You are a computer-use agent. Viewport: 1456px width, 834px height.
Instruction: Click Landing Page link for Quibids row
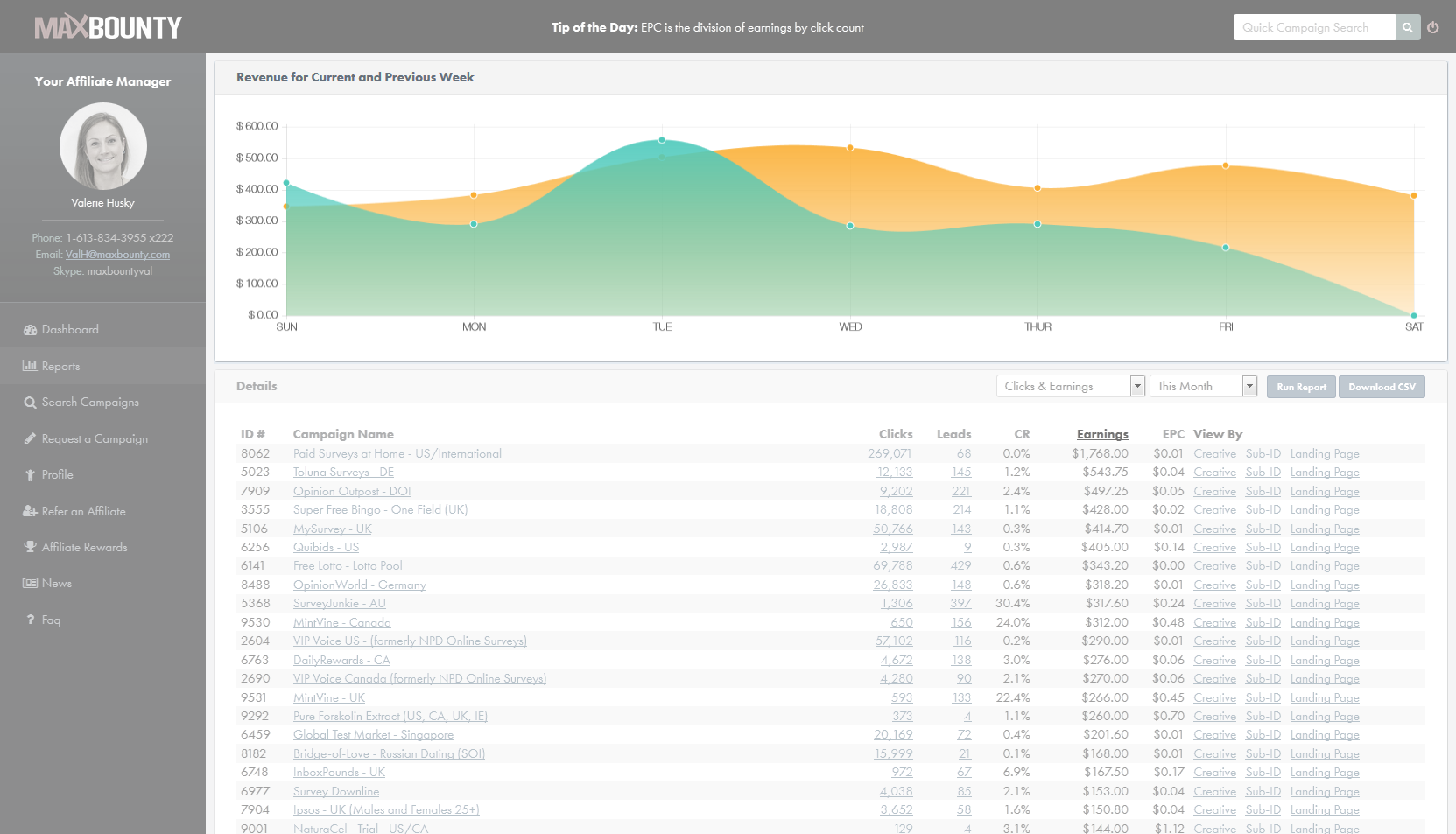(1325, 547)
